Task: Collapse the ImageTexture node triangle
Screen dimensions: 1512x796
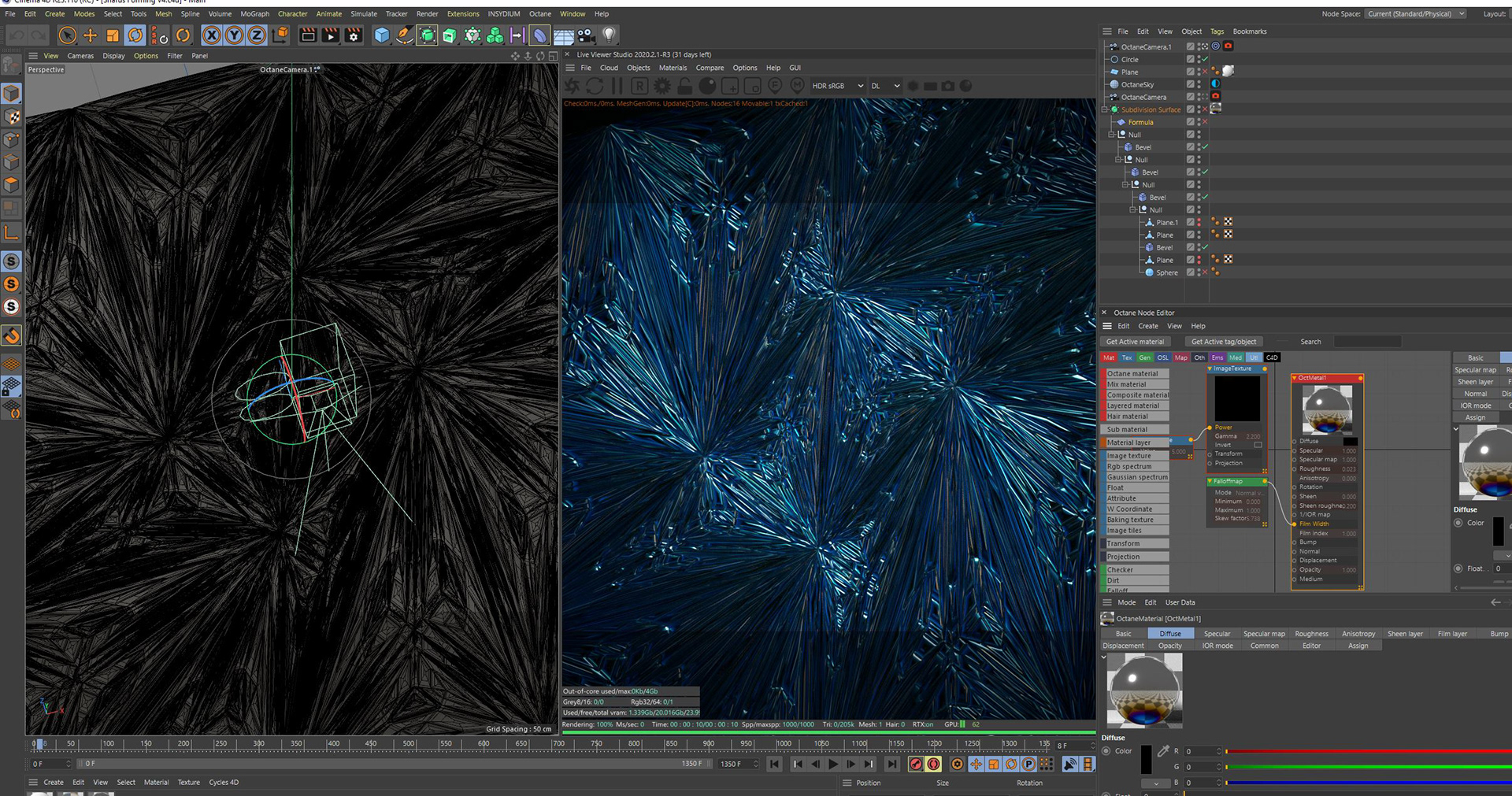Action: point(1210,368)
